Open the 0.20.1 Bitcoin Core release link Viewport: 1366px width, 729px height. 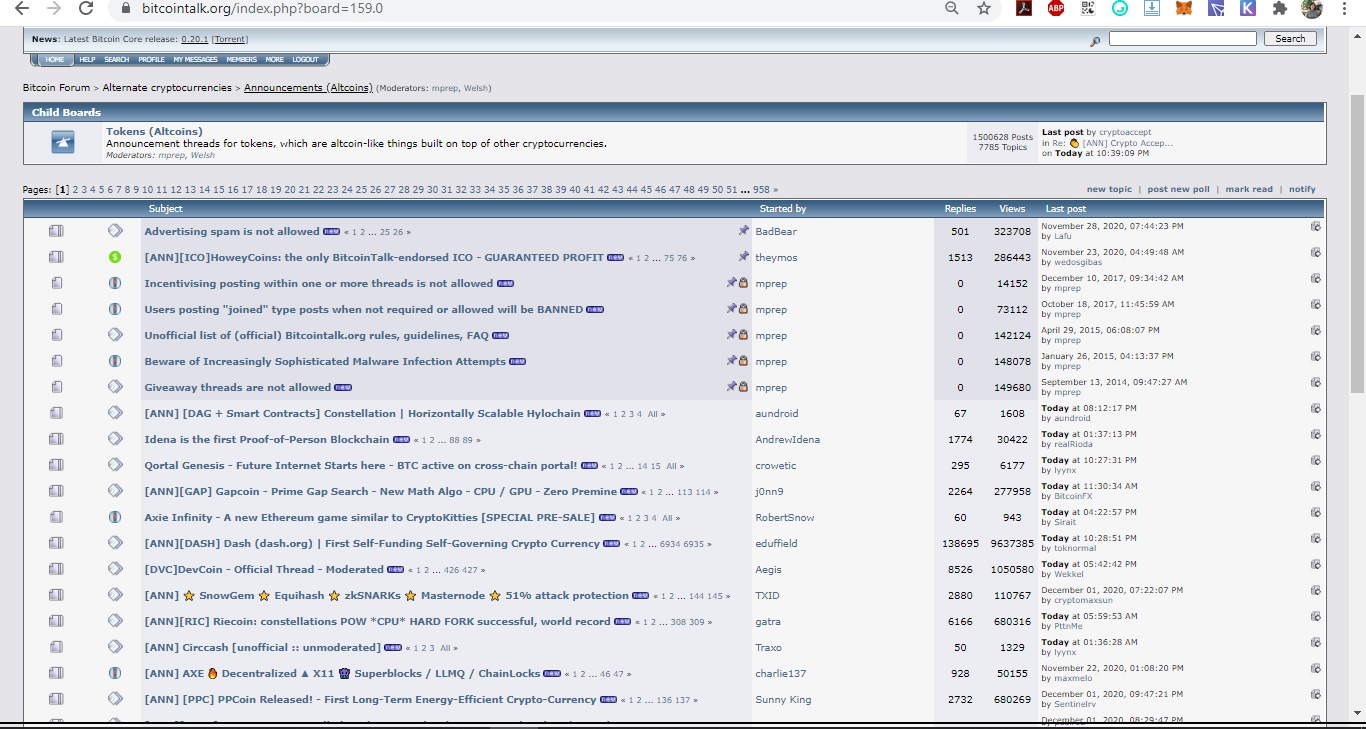tap(194, 39)
